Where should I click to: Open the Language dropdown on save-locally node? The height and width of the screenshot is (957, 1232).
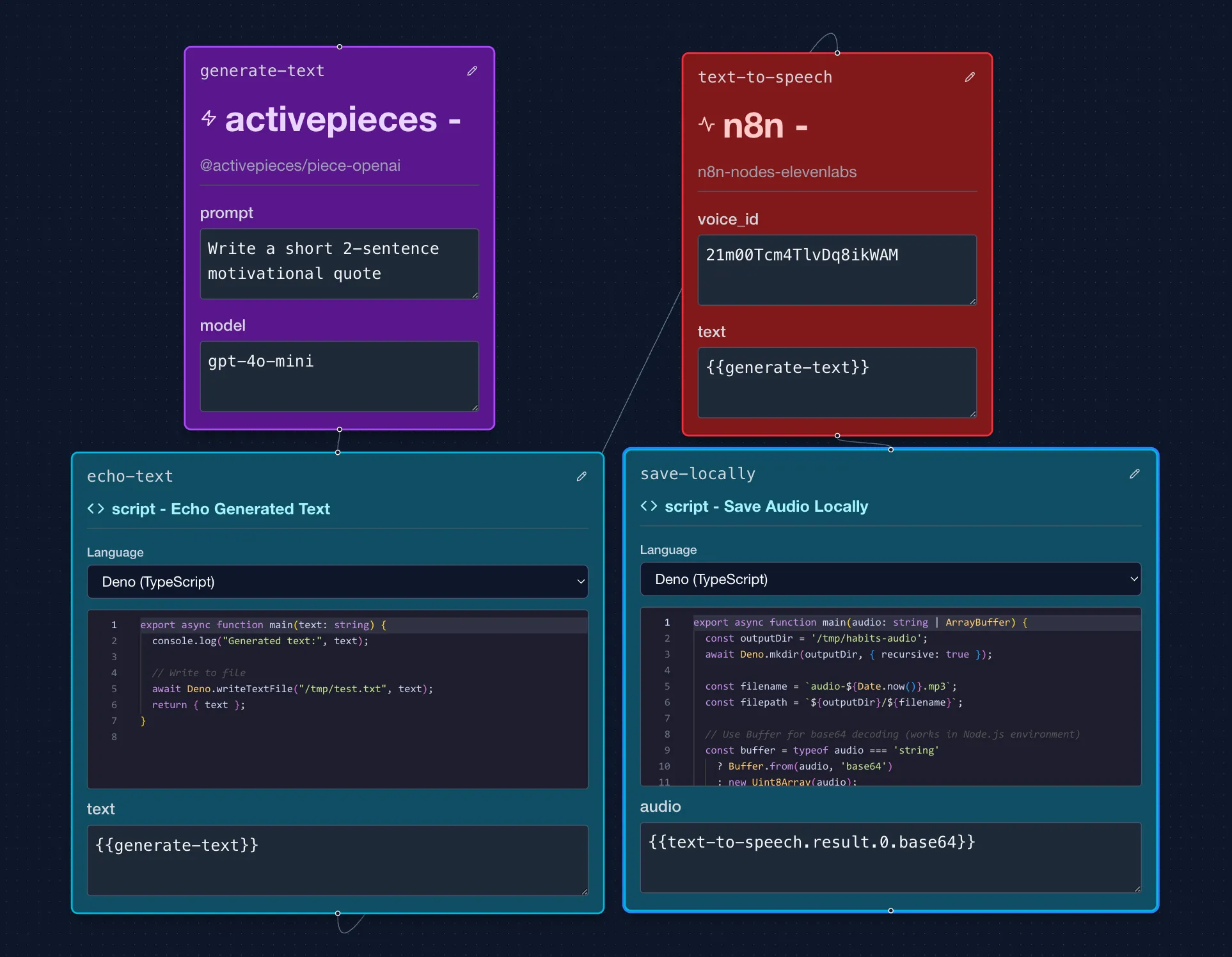click(890, 579)
